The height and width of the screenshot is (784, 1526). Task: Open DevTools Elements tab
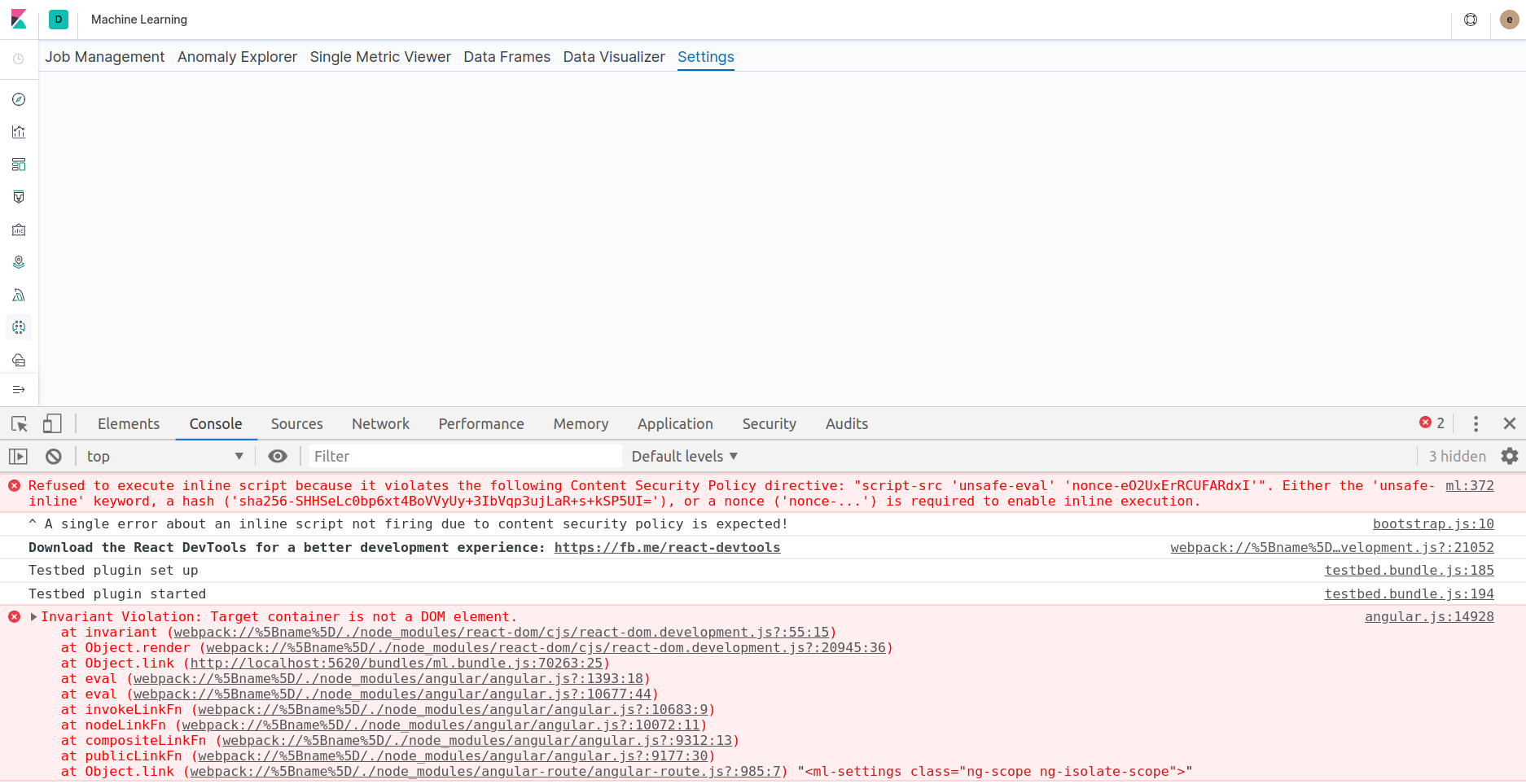click(129, 424)
